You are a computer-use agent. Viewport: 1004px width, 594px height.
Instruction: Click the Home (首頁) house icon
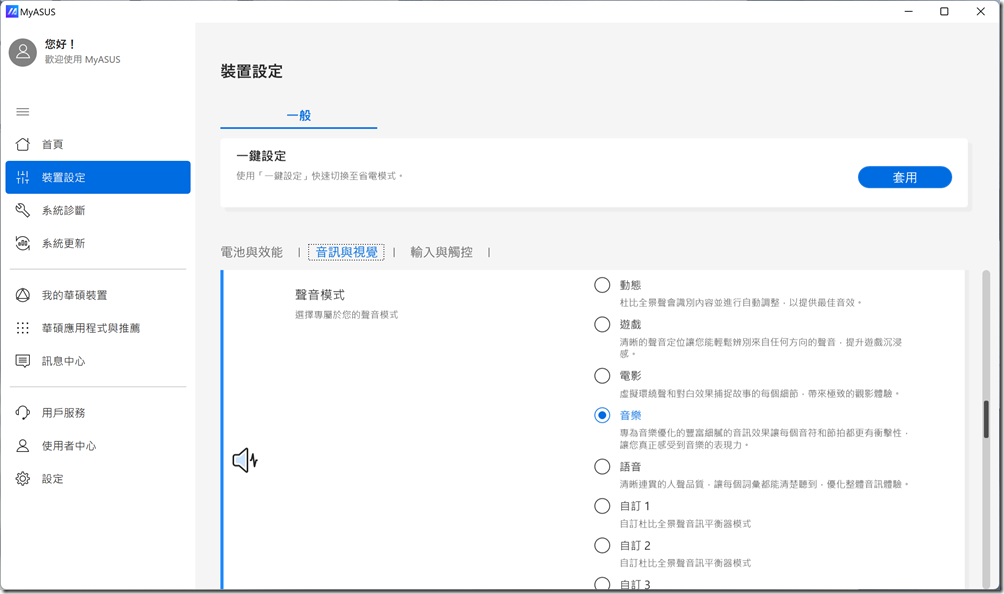(x=23, y=144)
